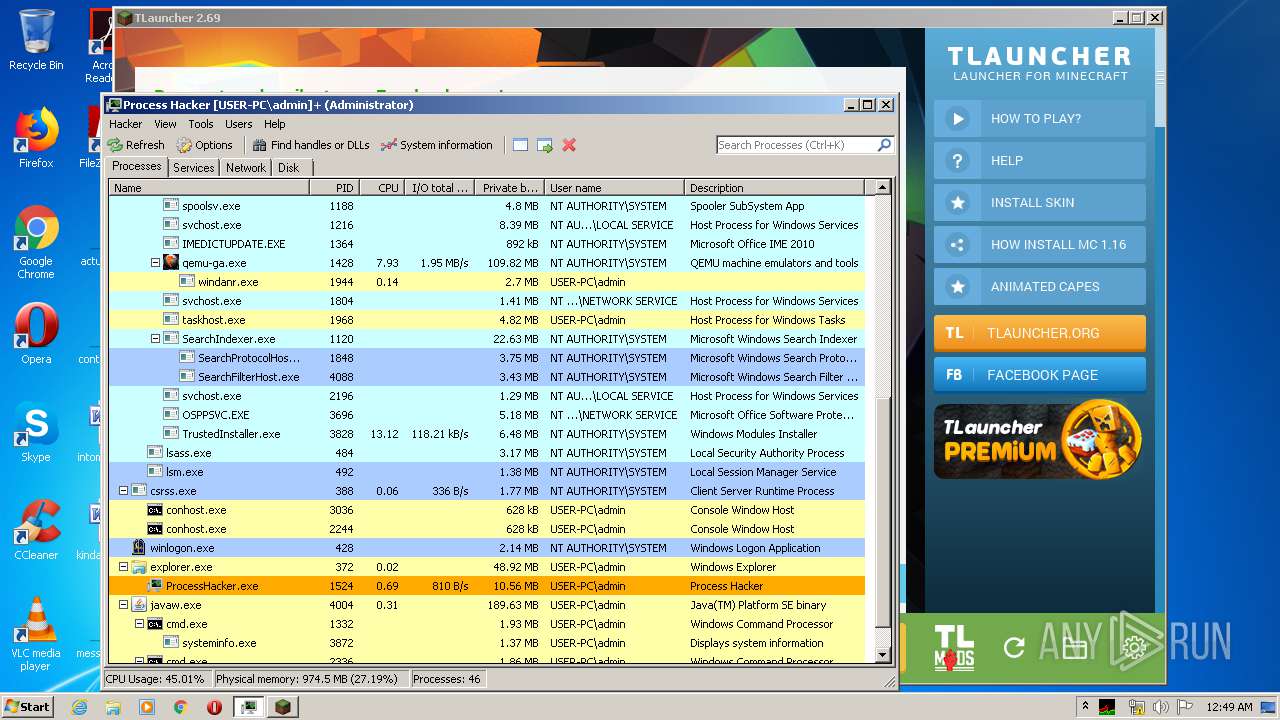Open the Users menu
1280x720 pixels.
coord(239,124)
